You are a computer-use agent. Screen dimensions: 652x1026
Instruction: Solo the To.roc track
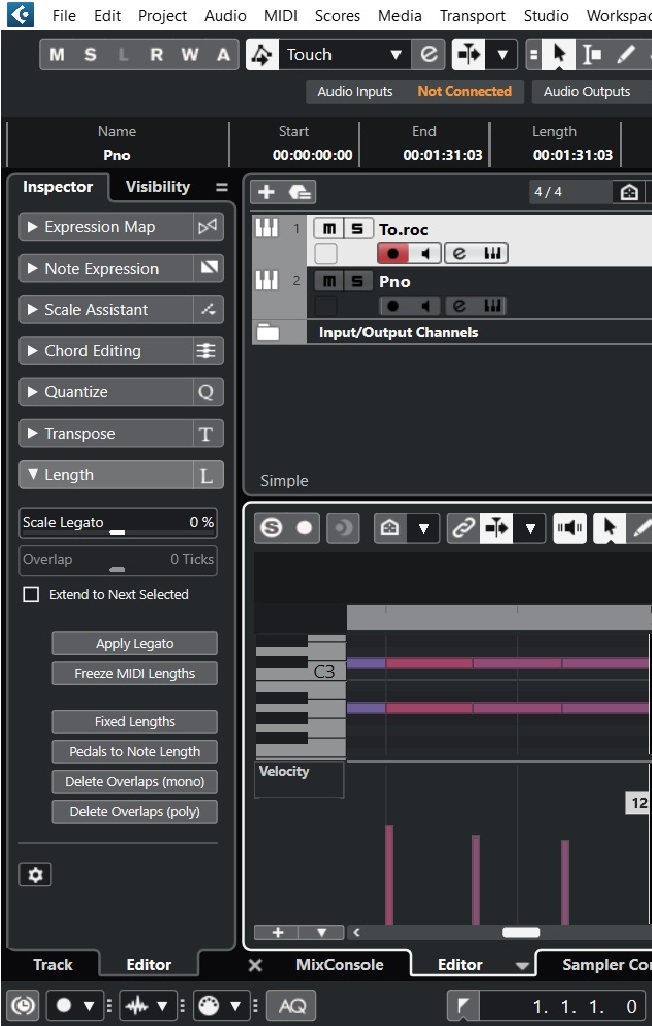[357, 229]
